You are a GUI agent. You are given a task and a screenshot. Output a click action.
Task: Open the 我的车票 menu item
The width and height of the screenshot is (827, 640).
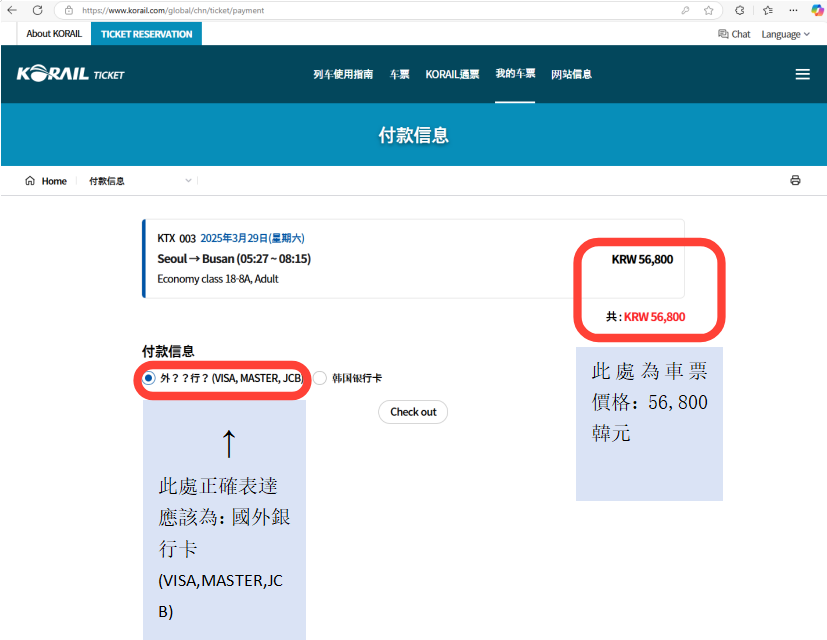(515, 74)
